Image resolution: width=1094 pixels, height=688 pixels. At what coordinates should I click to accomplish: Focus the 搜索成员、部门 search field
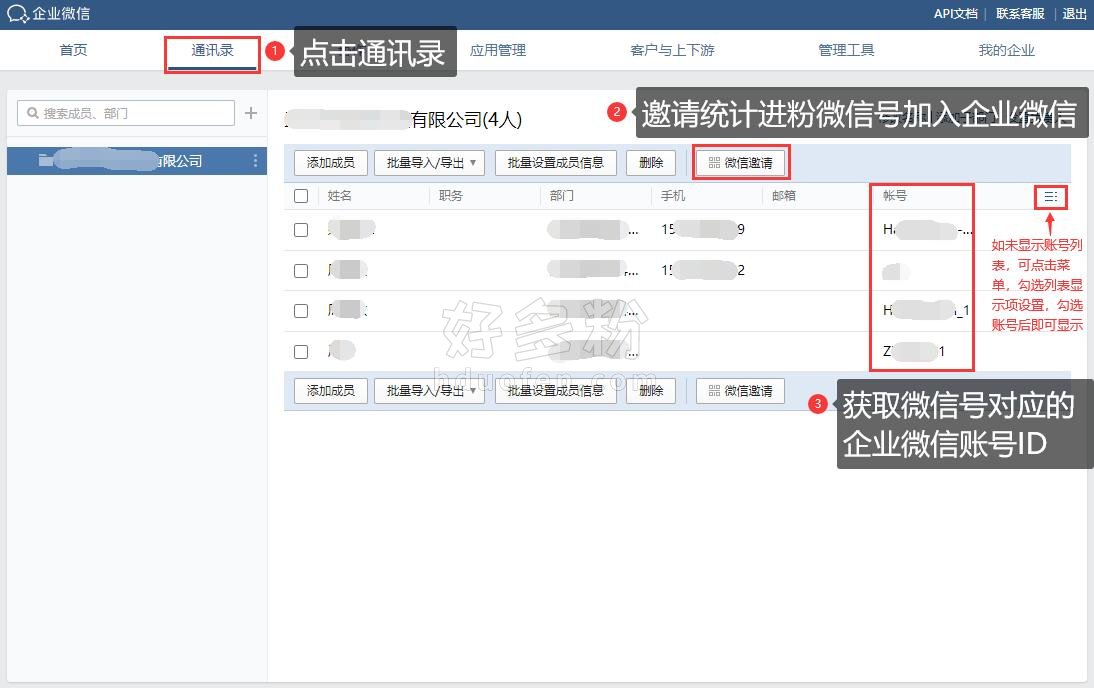click(x=126, y=113)
